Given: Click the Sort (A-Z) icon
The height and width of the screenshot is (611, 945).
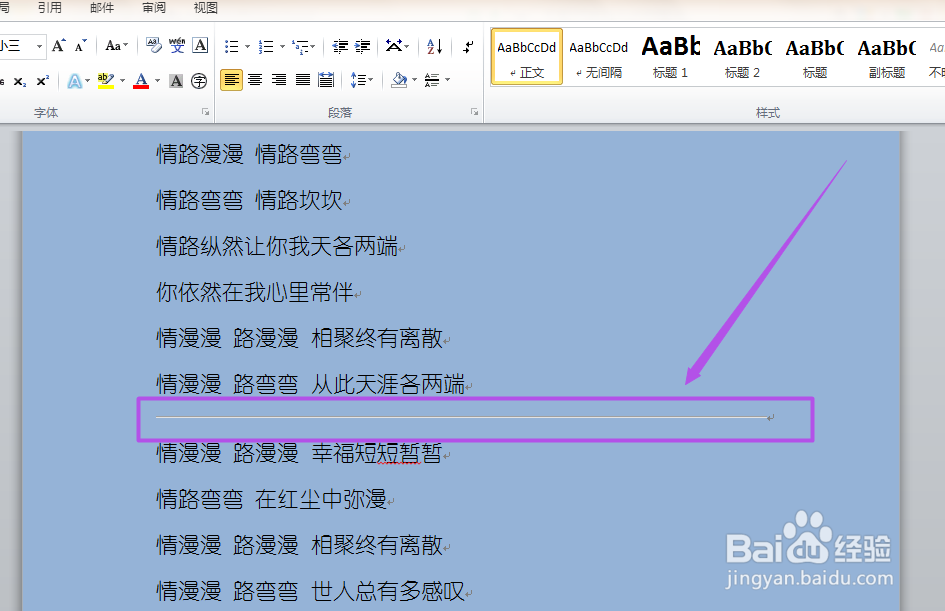Looking at the screenshot, I should tap(432, 45).
